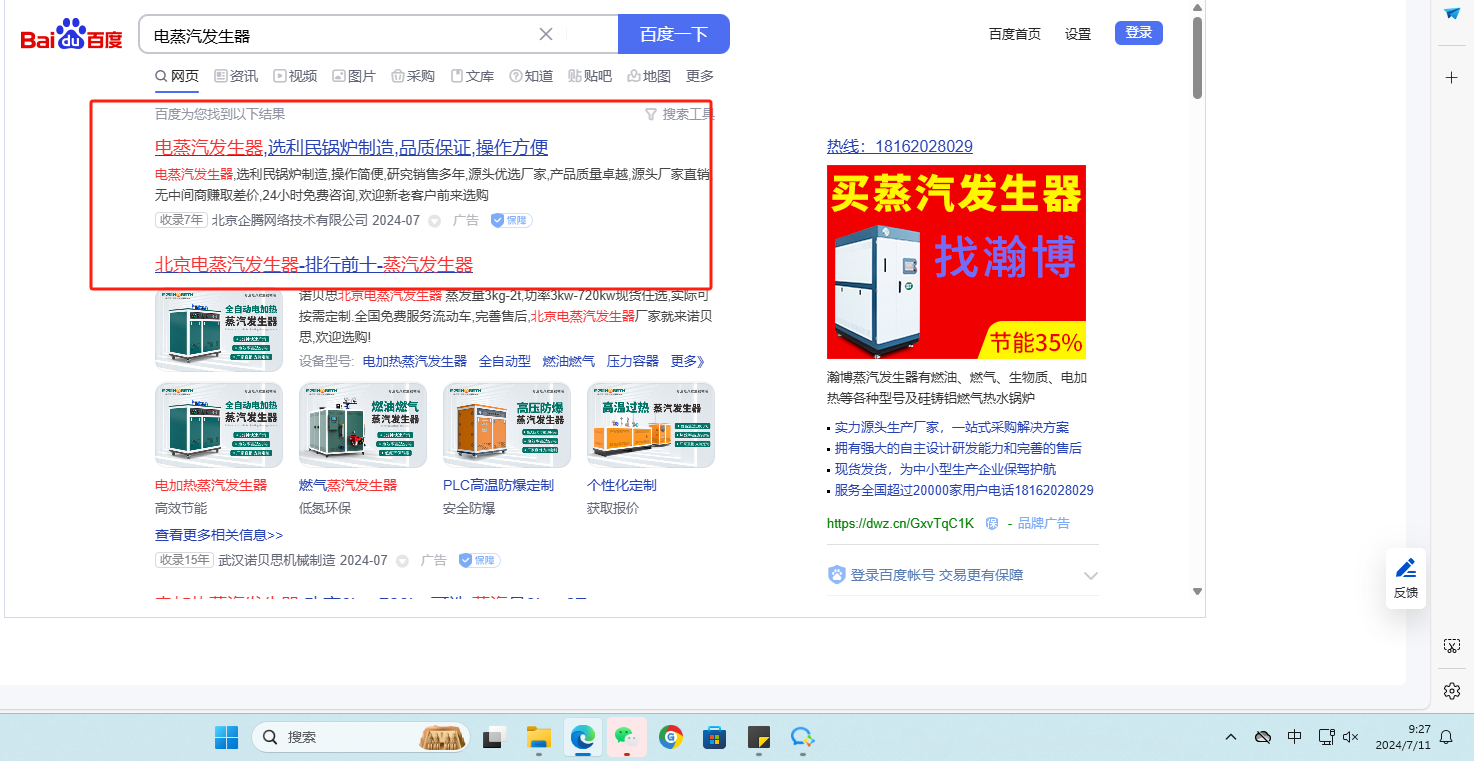Open 搜索工具 filter options

pyautogui.click(x=679, y=114)
